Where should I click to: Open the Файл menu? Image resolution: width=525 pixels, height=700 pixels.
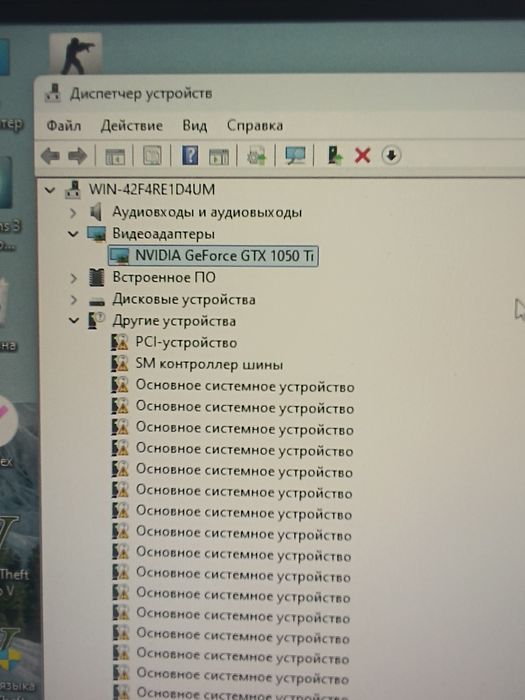64,125
